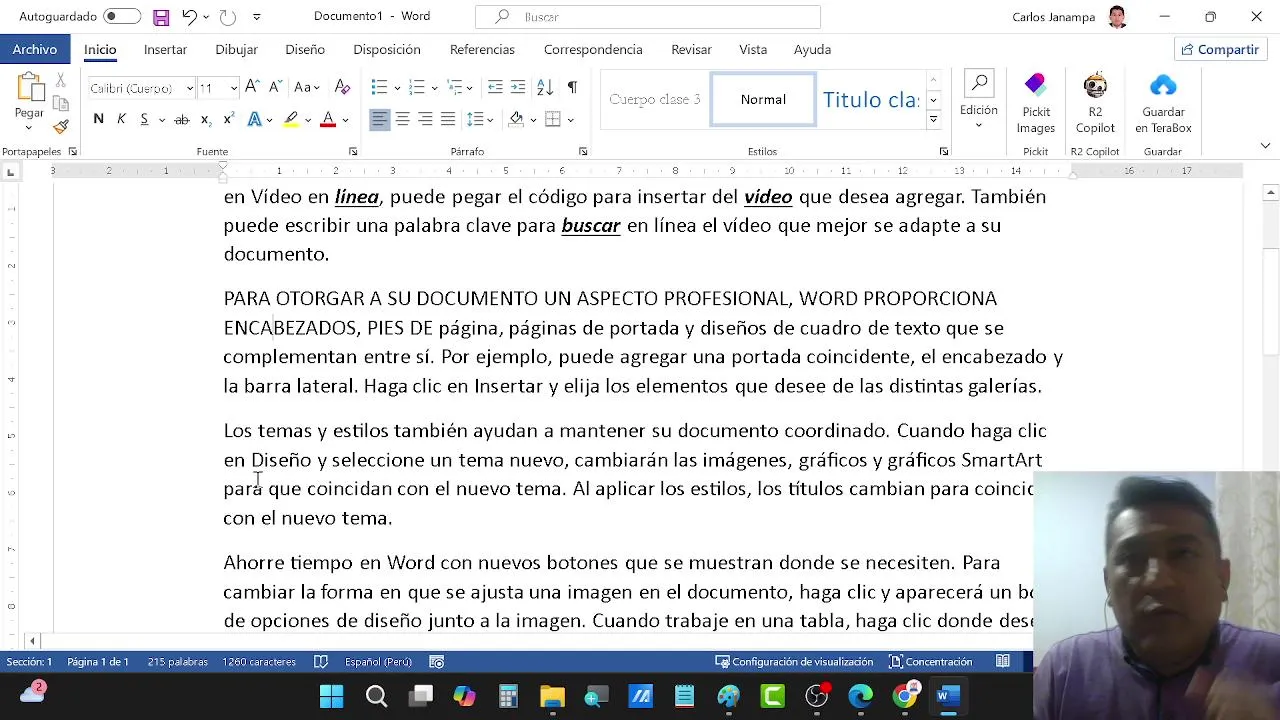
Task: Start a numbered list
Action: click(417, 87)
